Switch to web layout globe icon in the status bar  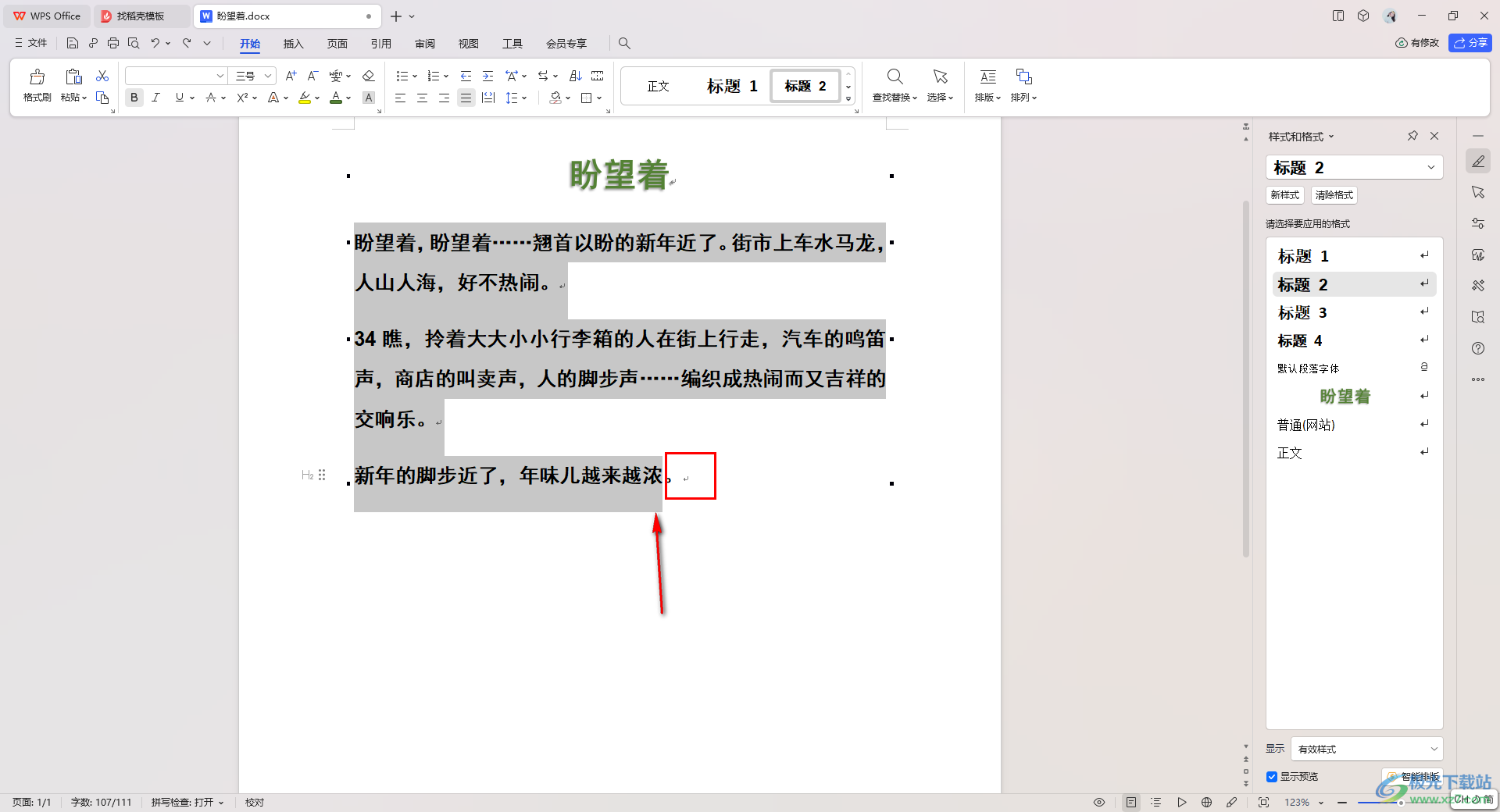coord(1206,802)
